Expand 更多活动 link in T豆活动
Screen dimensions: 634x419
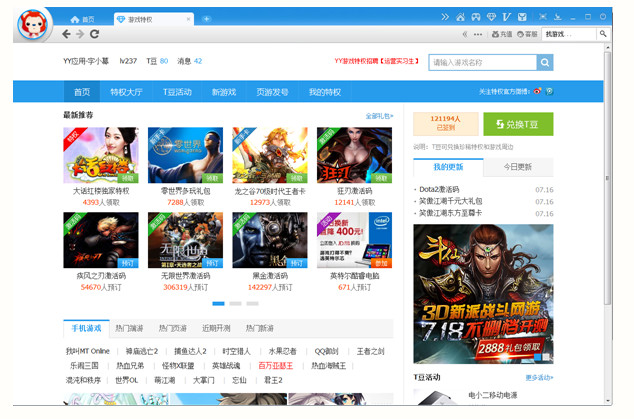click(x=538, y=378)
